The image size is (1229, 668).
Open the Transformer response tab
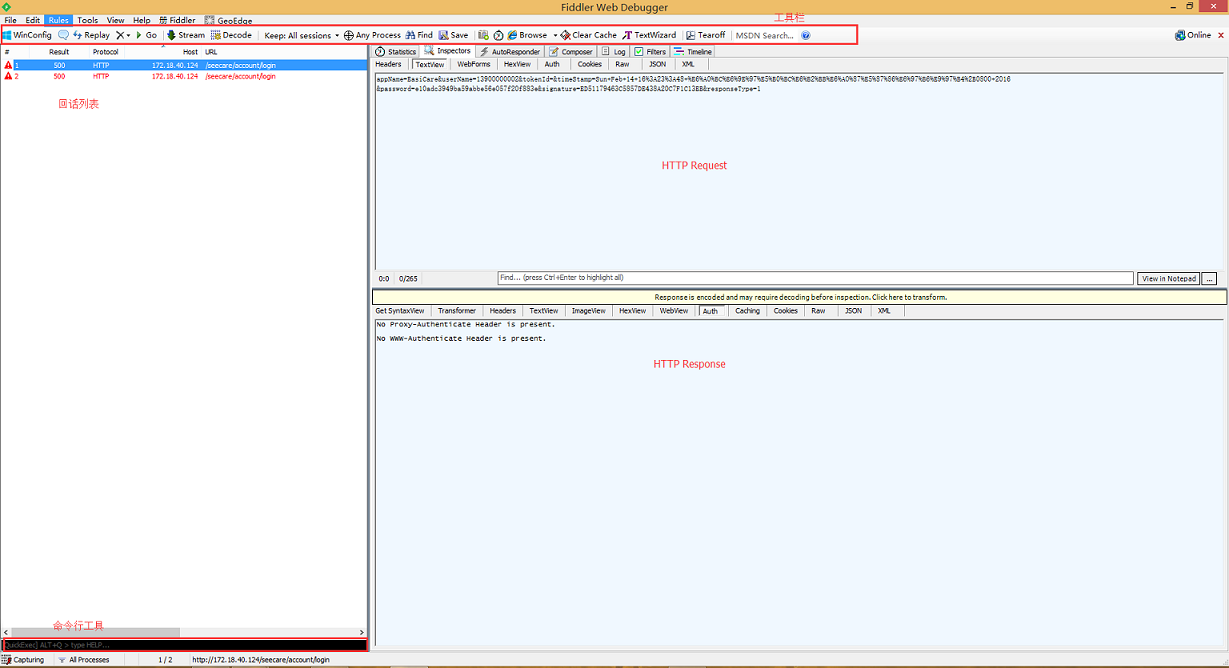point(456,311)
